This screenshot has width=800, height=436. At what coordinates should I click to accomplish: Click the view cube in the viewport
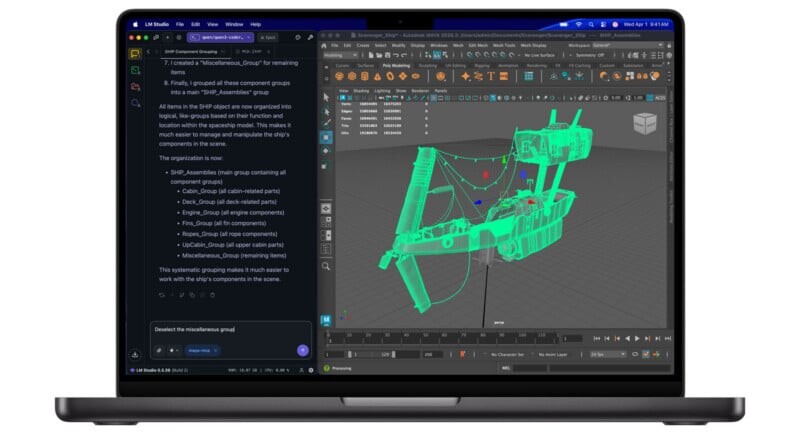point(644,122)
